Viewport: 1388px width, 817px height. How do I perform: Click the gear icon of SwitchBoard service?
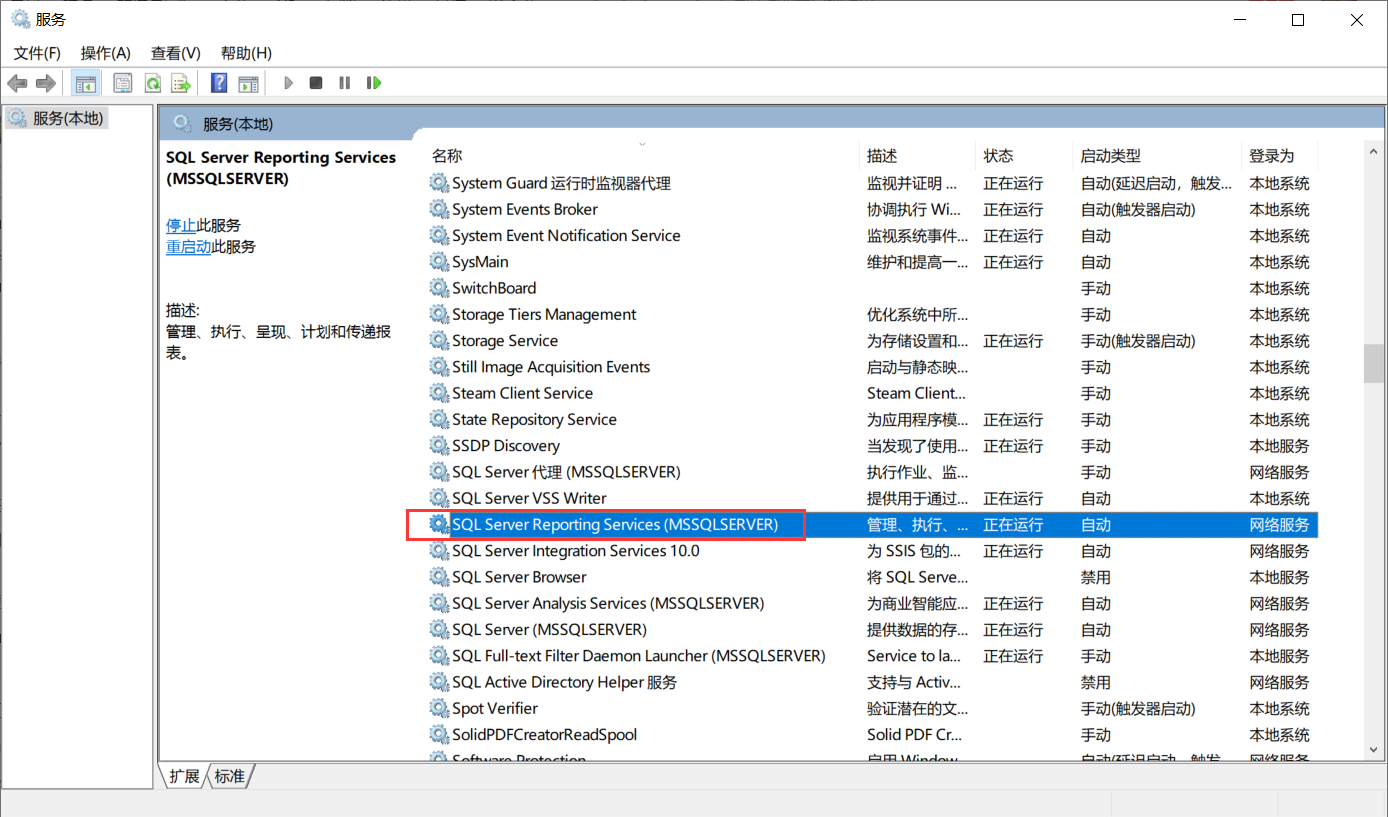click(x=439, y=288)
